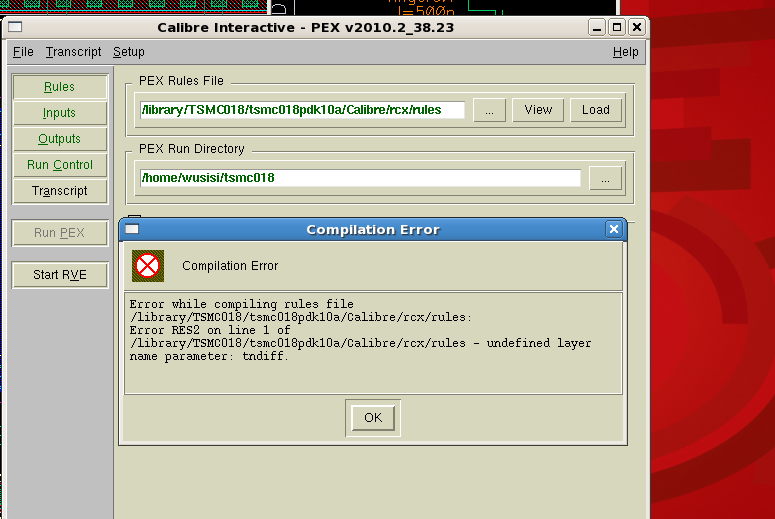Screen dimensions: 775x519
Task: Open the Setup menu
Action: click(129, 52)
